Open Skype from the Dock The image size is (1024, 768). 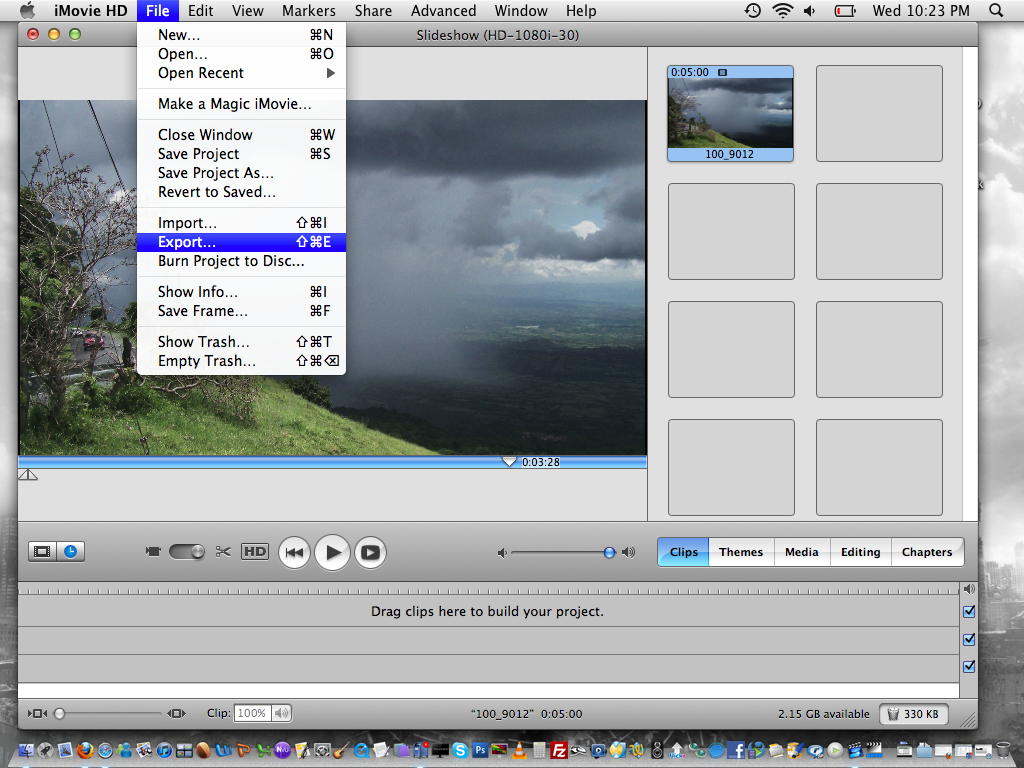[x=460, y=750]
